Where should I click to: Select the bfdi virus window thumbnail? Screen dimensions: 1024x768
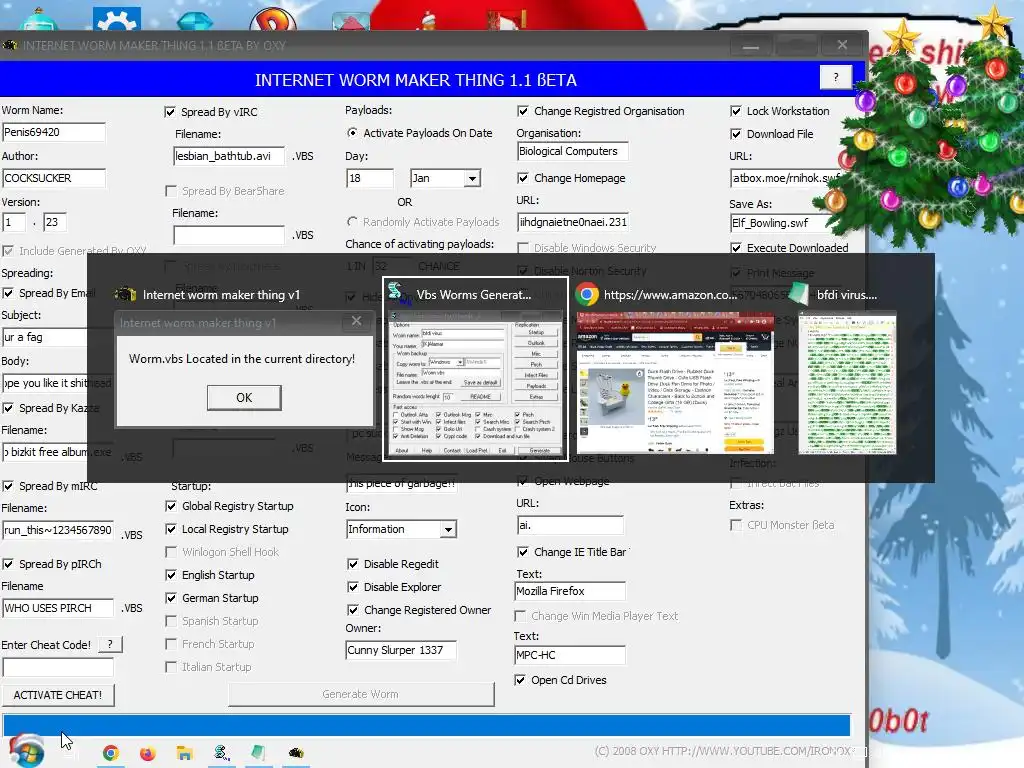coord(847,383)
